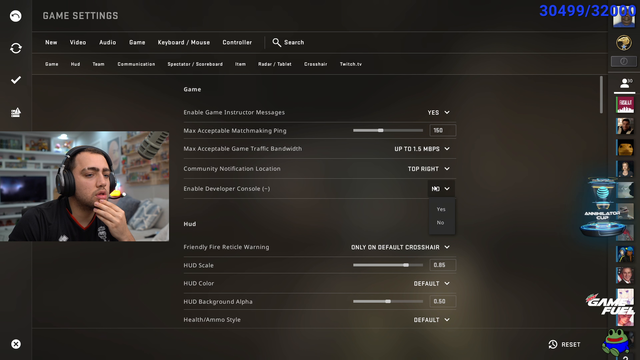Image resolution: width=640 pixels, height=360 pixels.
Task: Click the magnifier Search icon
Action: 276,42
